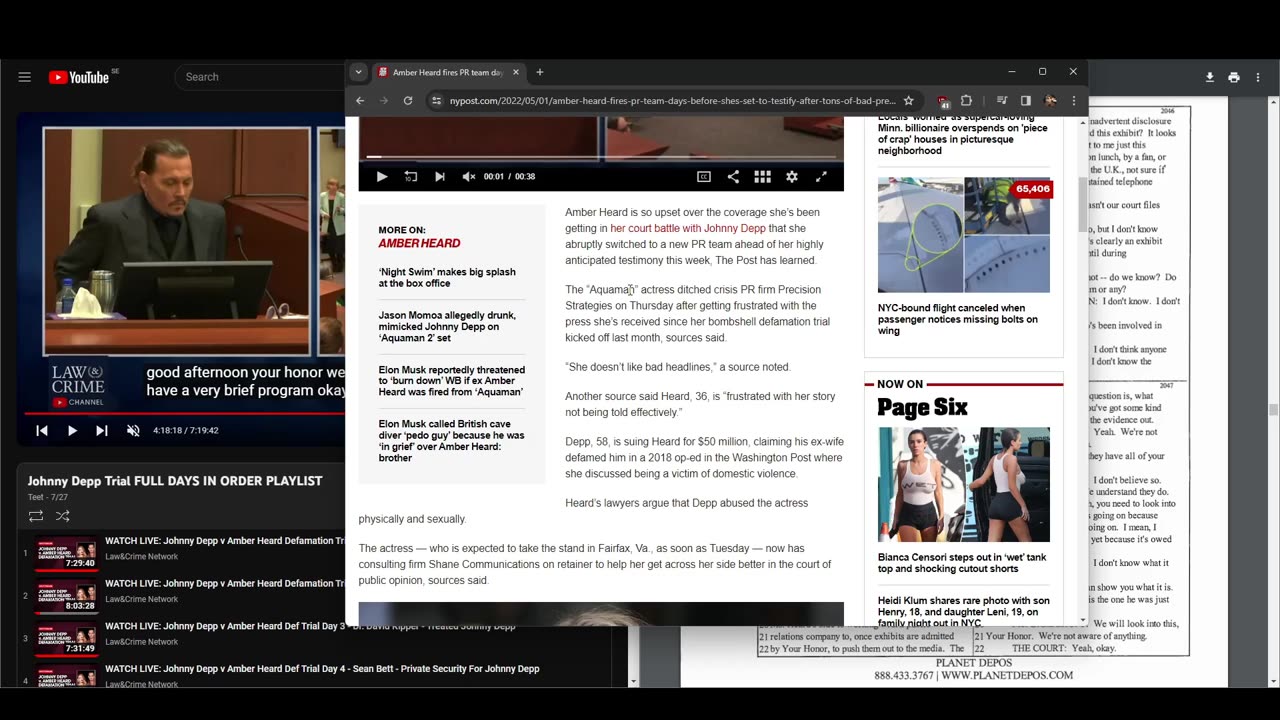The image size is (1280, 720).
Task: Toggle loop playlist in YouTube
Action: tap(36, 516)
